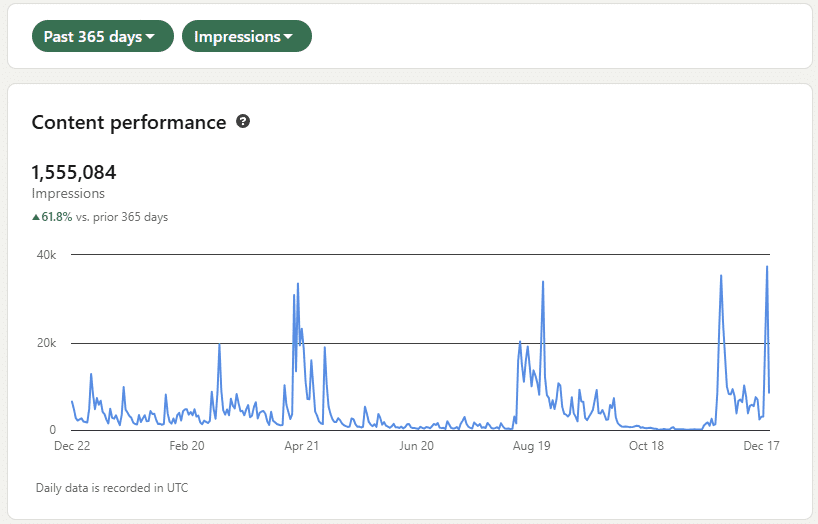Image resolution: width=818 pixels, height=524 pixels.
Task: Click the 61.8% change percentage
Action: click(57, 217)
